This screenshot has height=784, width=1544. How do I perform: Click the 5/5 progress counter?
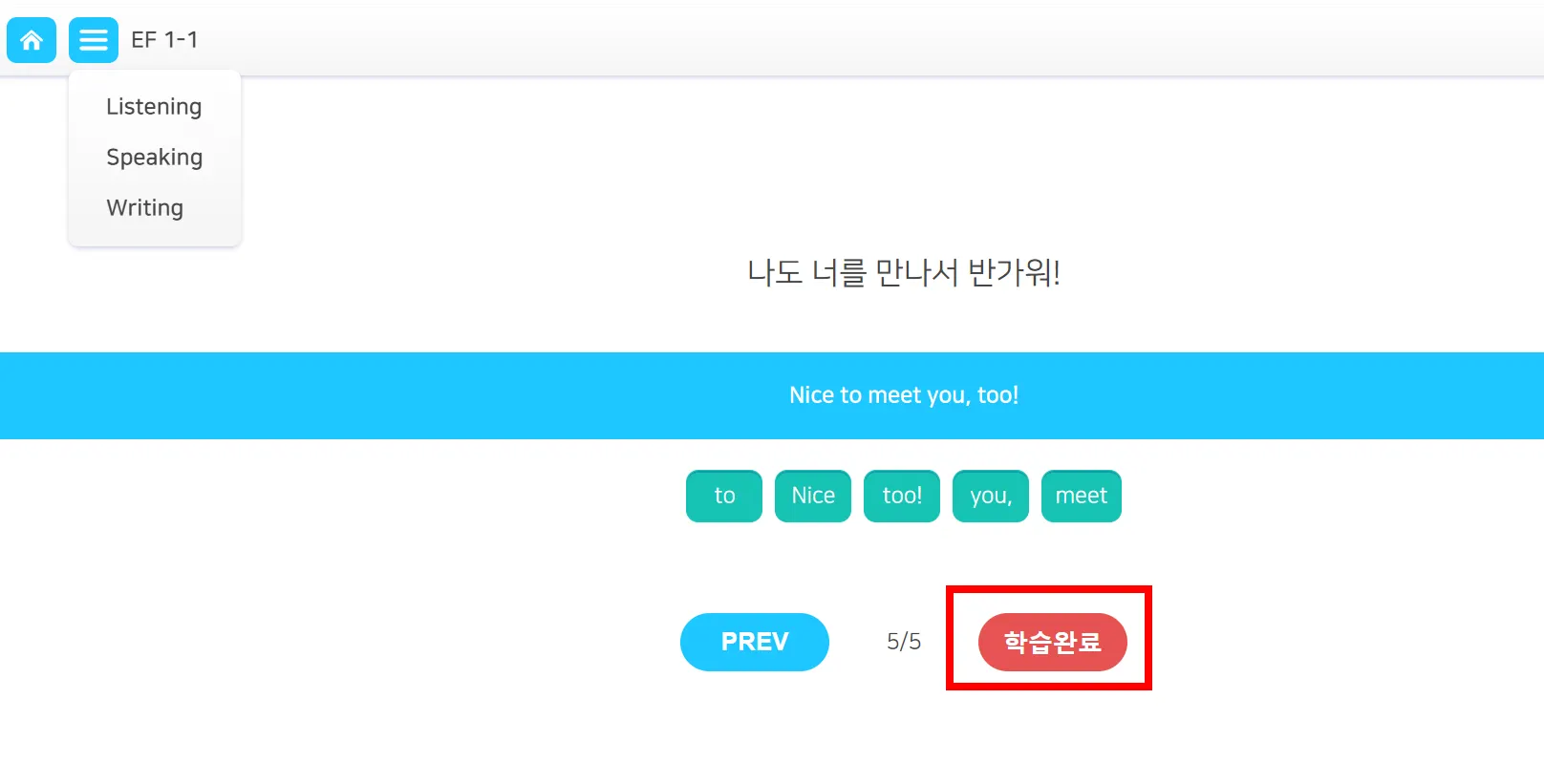point(904,642)
